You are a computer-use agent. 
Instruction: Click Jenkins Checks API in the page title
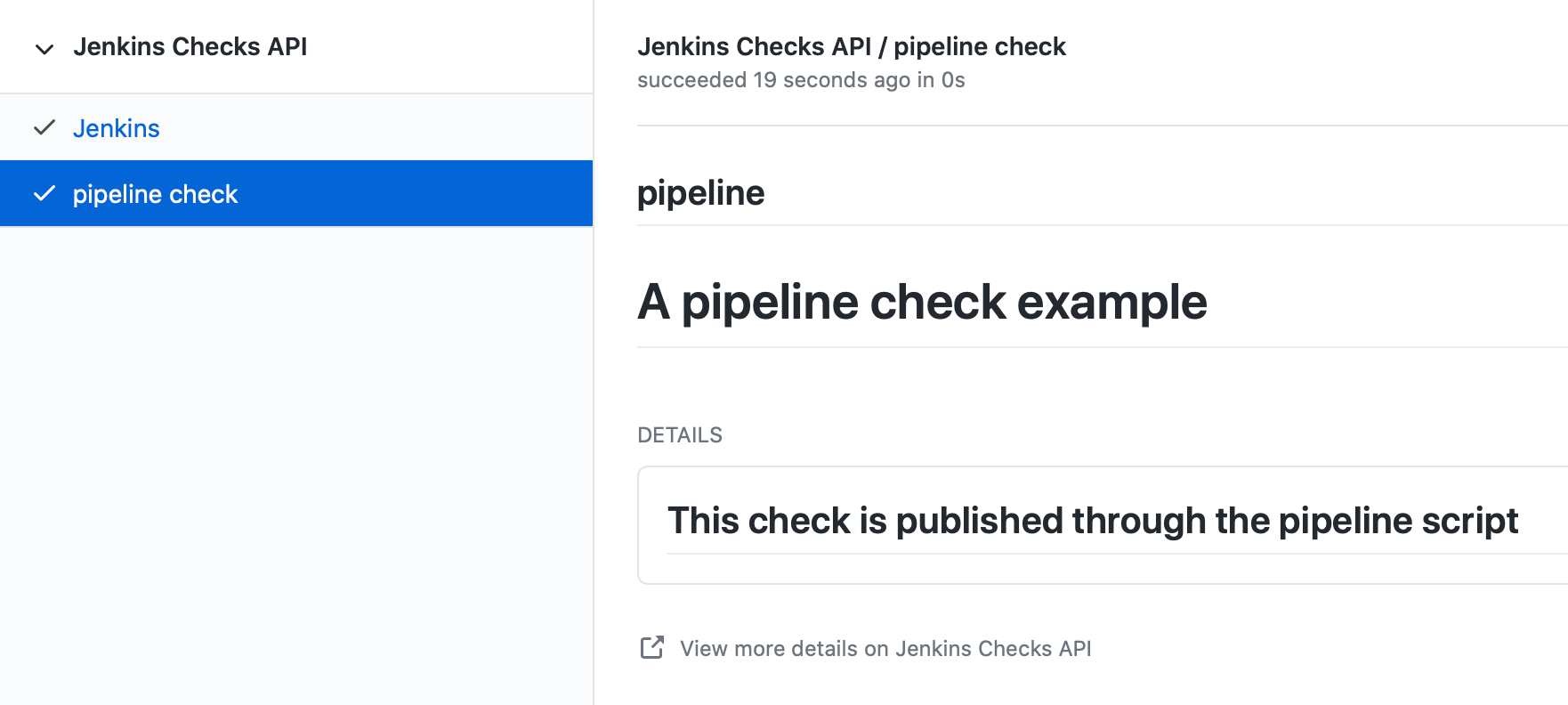point(754,46)
